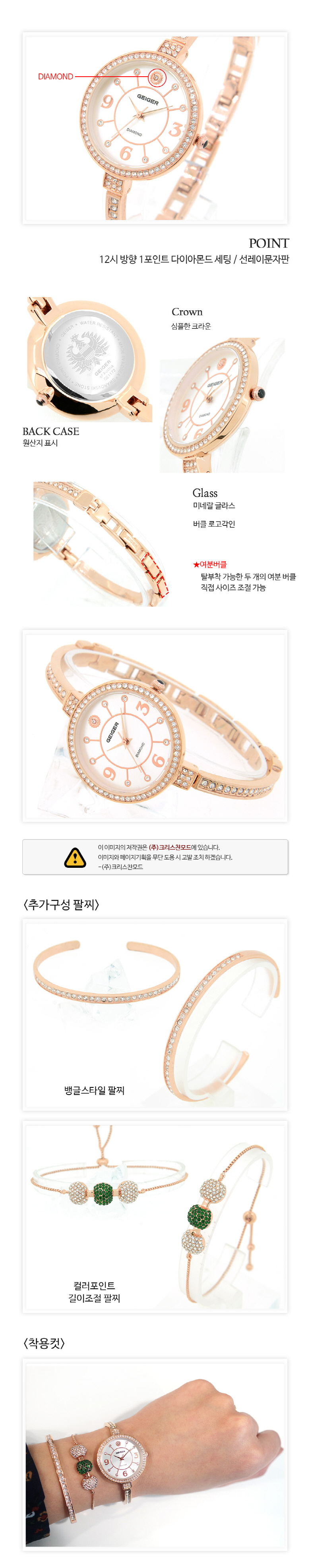The height and width of the screenshot is (1568, 310).
Task: Select the rose gold bangle bracelet image
Action: 155,1014
